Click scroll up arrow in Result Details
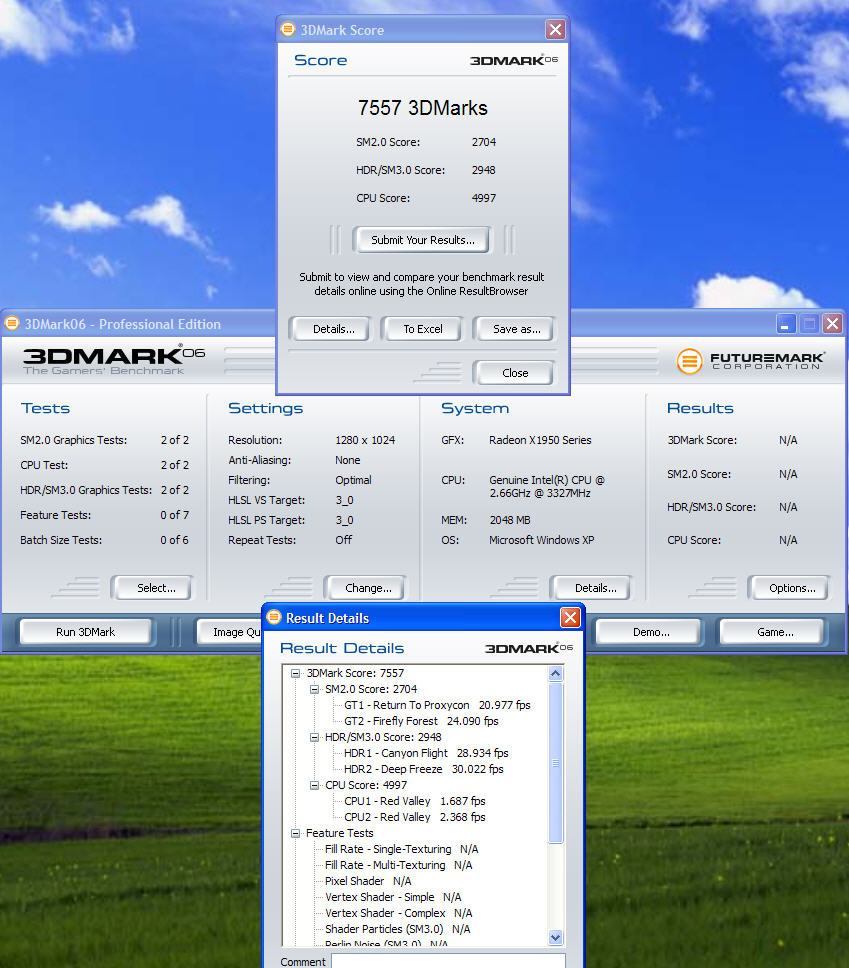849x968 pixels. pyautogui.click(x=555, y=674)
